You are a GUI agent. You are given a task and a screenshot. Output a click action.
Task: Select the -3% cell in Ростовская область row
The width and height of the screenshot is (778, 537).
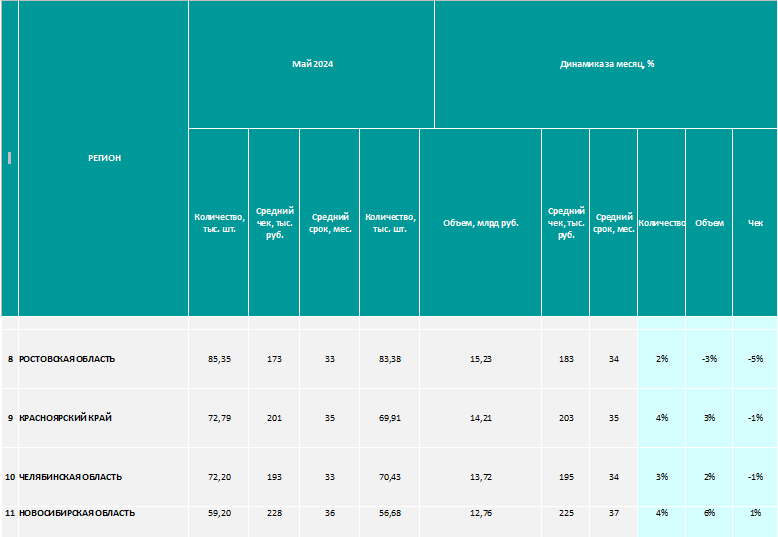point(709,359)
